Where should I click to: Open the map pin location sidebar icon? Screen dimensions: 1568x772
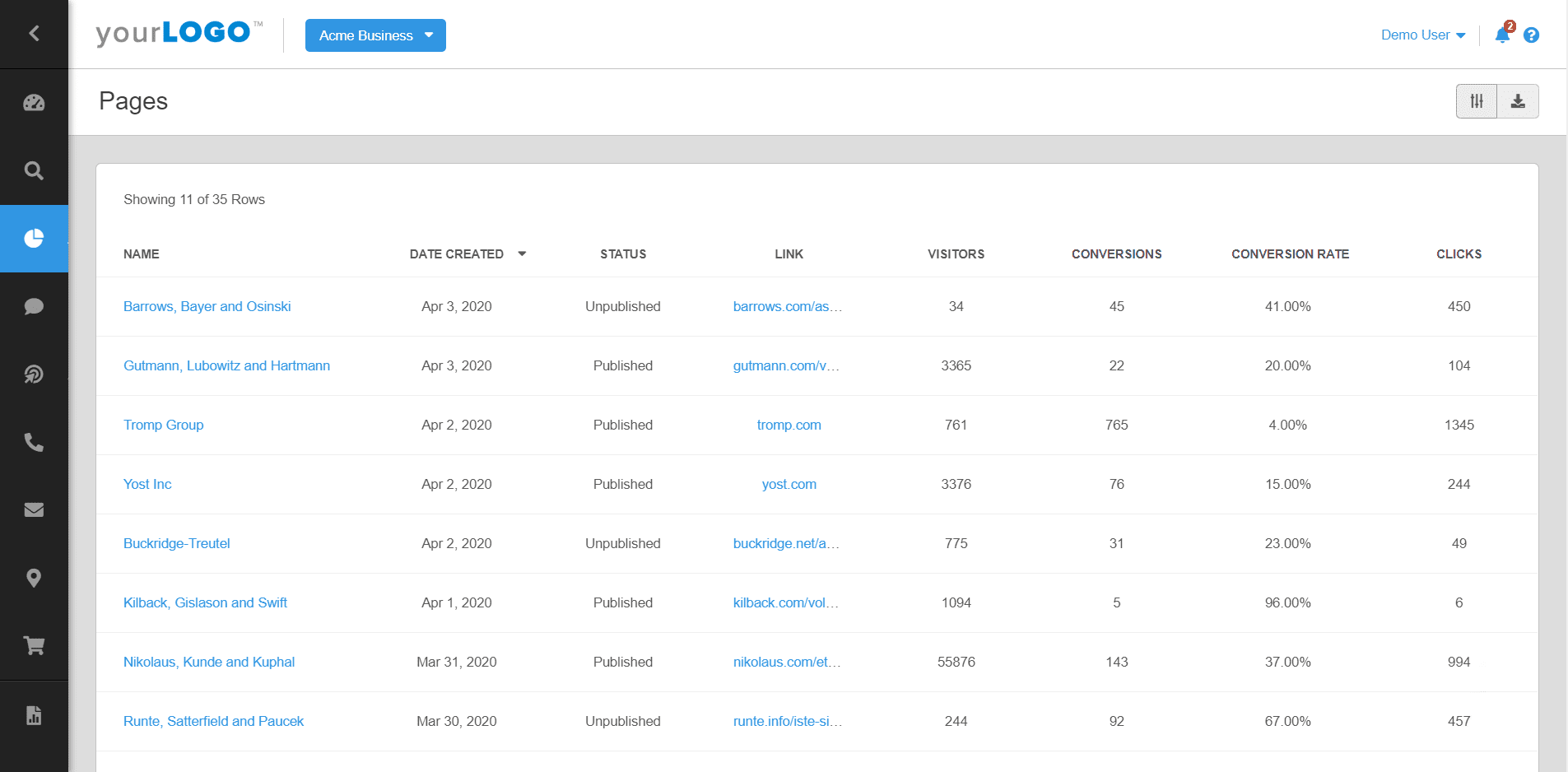click(34, 578)
